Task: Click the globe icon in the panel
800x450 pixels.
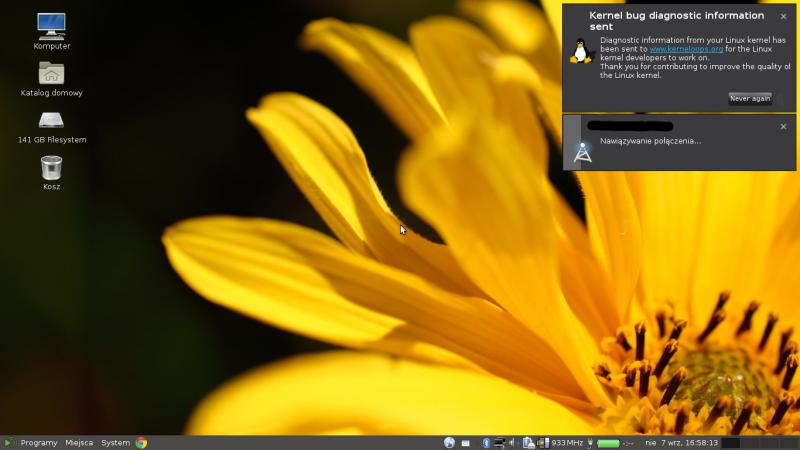Action: [450, 443]
